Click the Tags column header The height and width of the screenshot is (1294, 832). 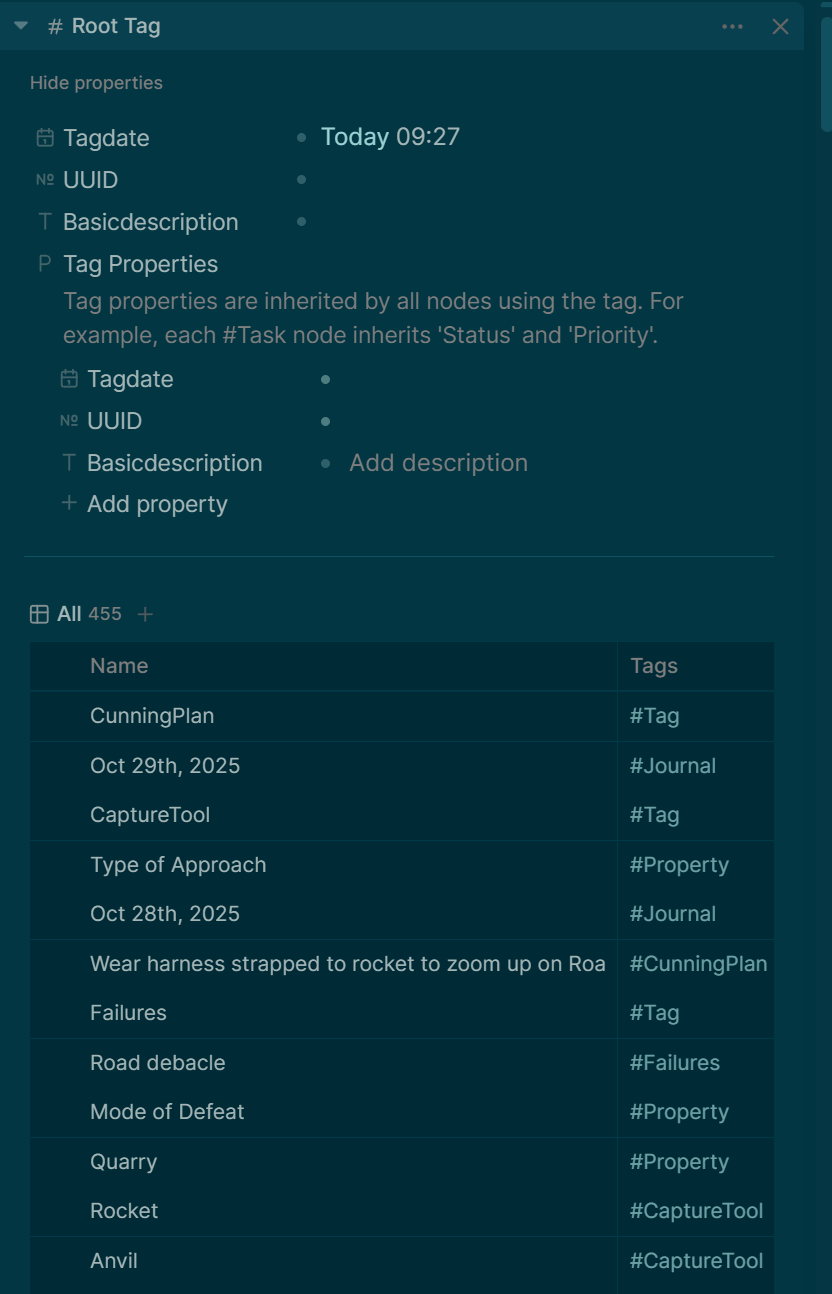coord(654,666)
